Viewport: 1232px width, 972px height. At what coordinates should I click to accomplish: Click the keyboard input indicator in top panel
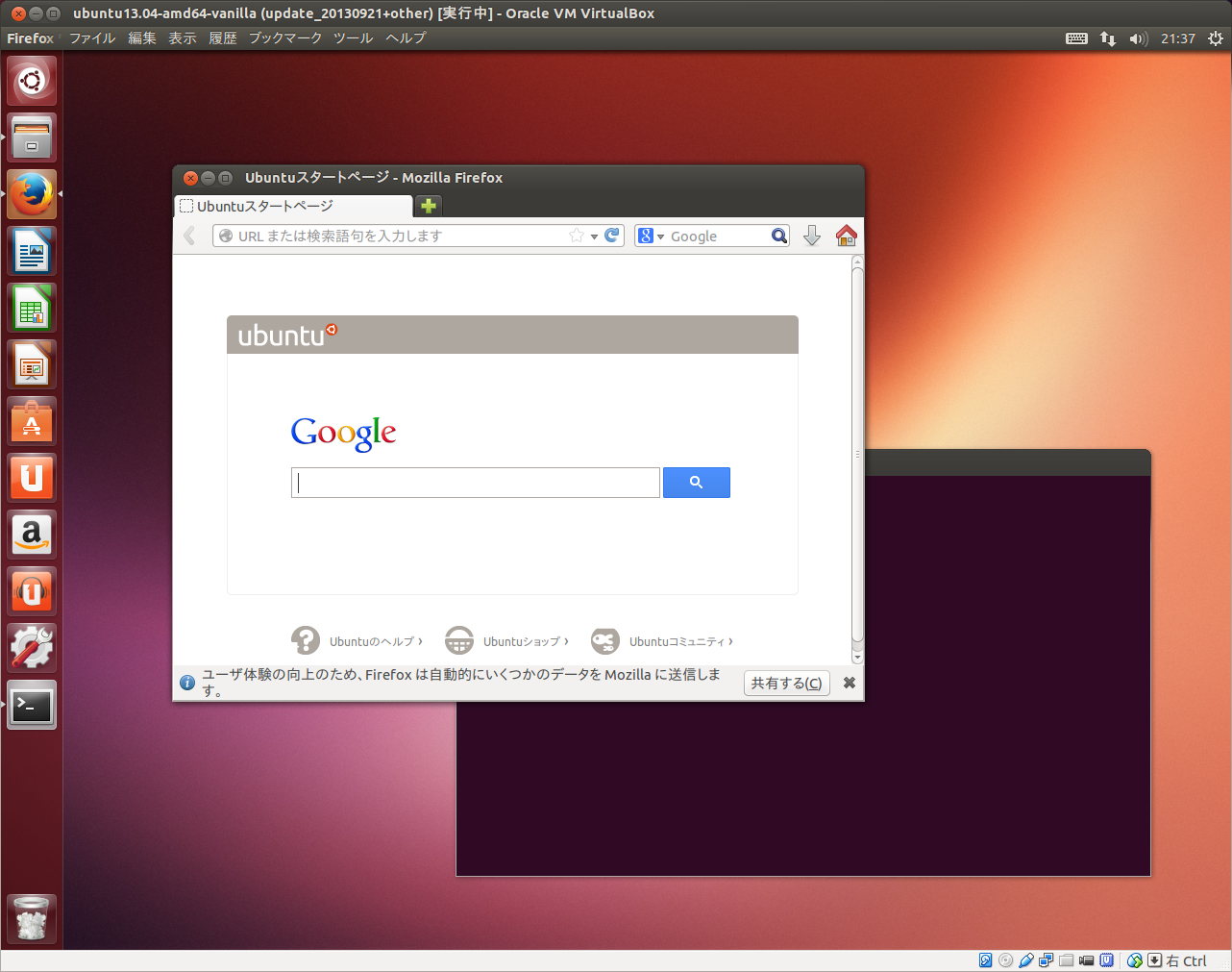pyautogui.click(x=1077, y=38)
